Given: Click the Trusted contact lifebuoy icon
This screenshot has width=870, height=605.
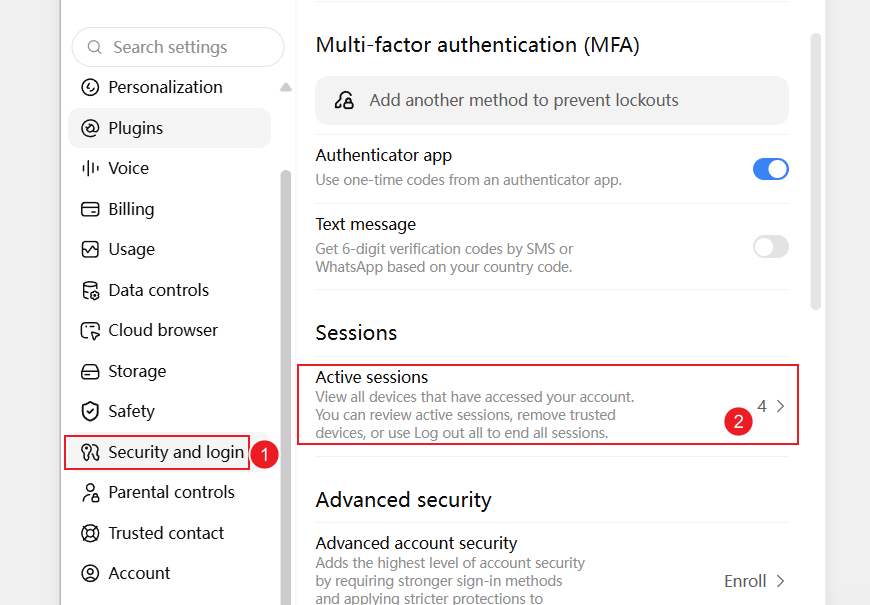Looking at the screenshot, I should [90, 533].
